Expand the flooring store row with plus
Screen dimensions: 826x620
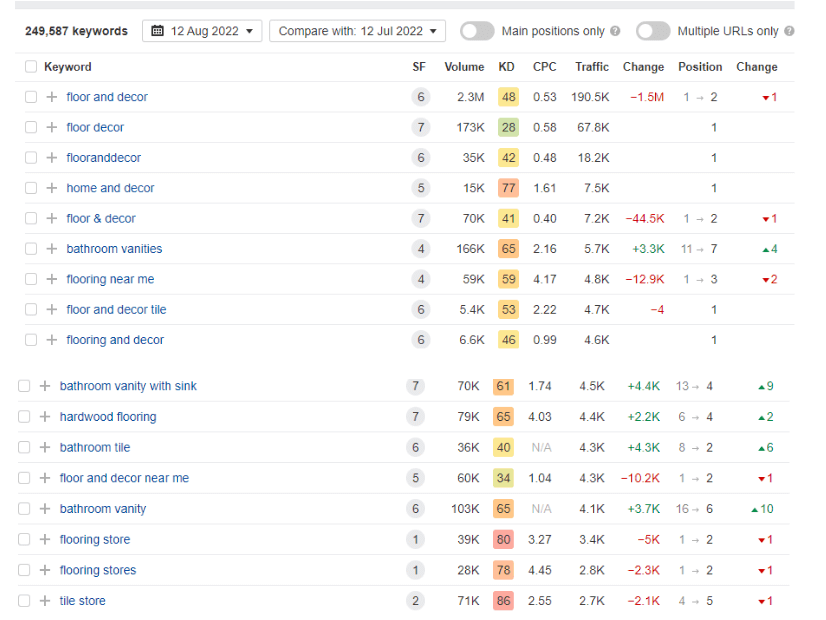coord(45,539)
